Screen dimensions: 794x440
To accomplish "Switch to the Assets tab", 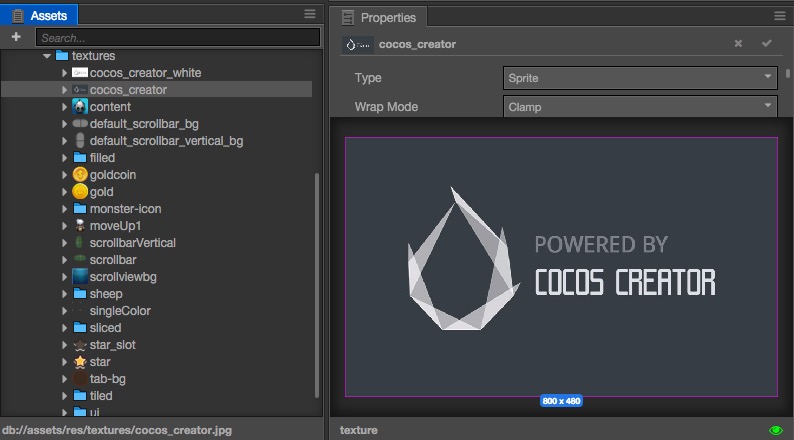I will point(39,15).
